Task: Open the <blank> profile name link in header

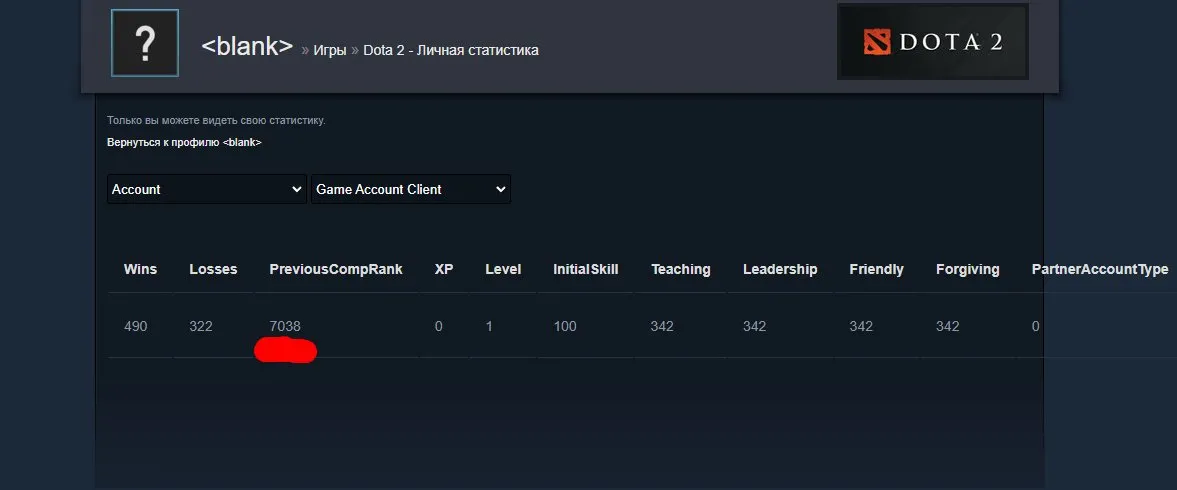Action: [247, 47]
